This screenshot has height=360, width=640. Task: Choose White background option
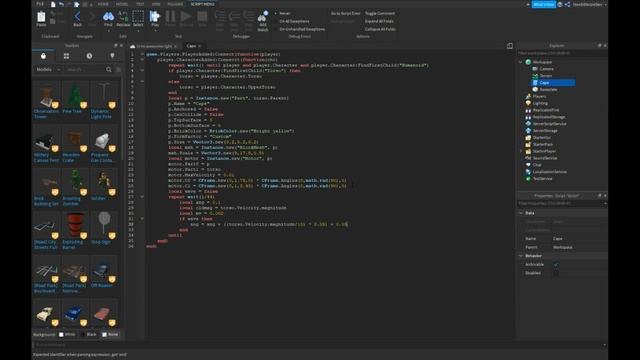click(x=67, y=334)
